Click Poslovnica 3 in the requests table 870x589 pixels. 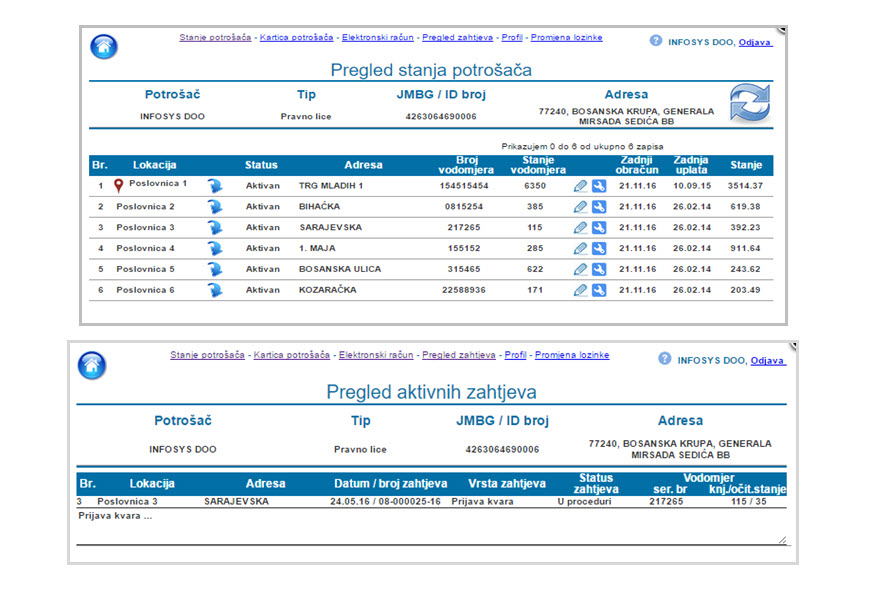(x=127, y=501)
